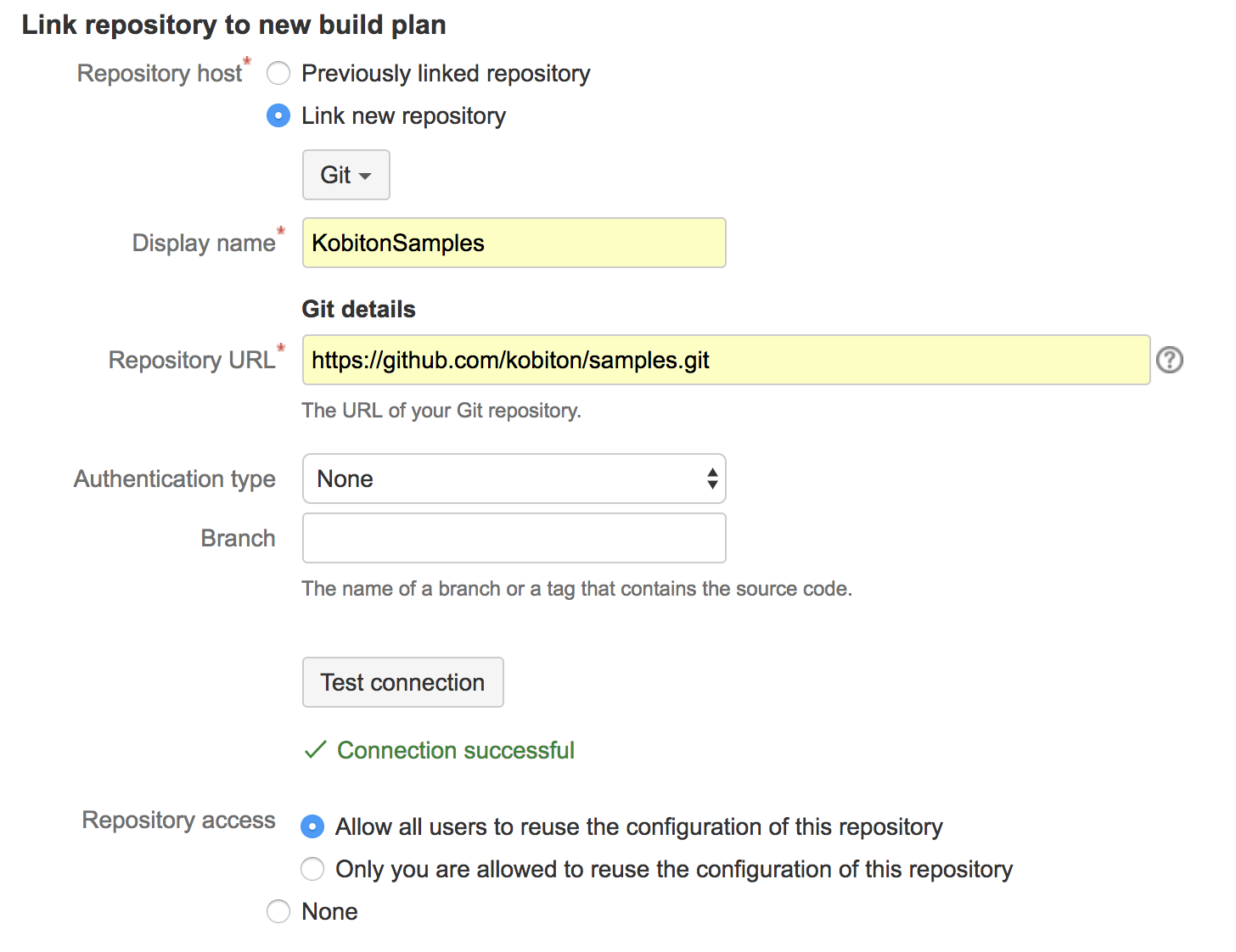Screen dimensions: 1236x952
Task: Edit the KobitonSamples display name field
Action: coord(514,243)
